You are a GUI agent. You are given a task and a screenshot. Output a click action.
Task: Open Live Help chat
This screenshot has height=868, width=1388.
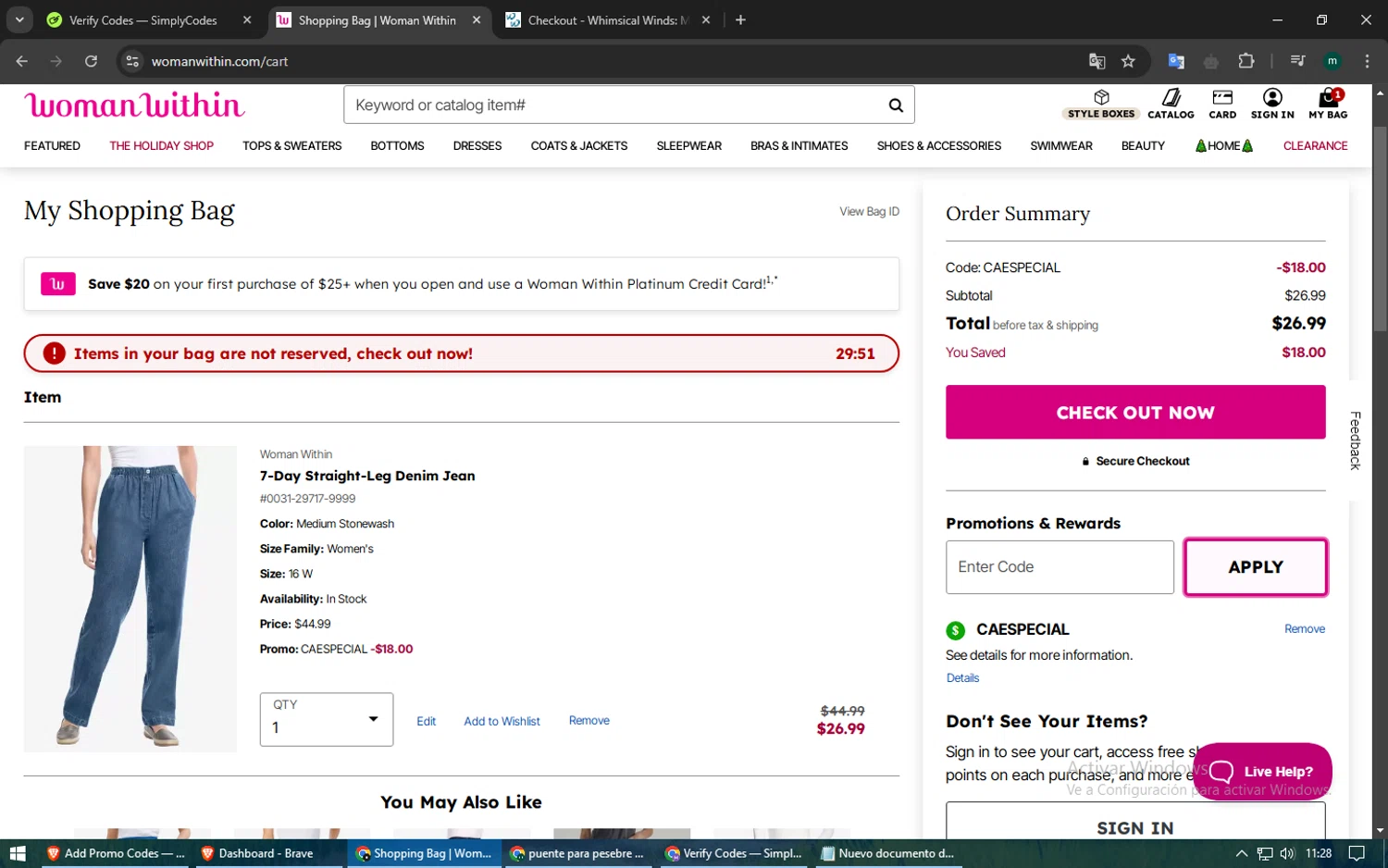(1262, 771)
